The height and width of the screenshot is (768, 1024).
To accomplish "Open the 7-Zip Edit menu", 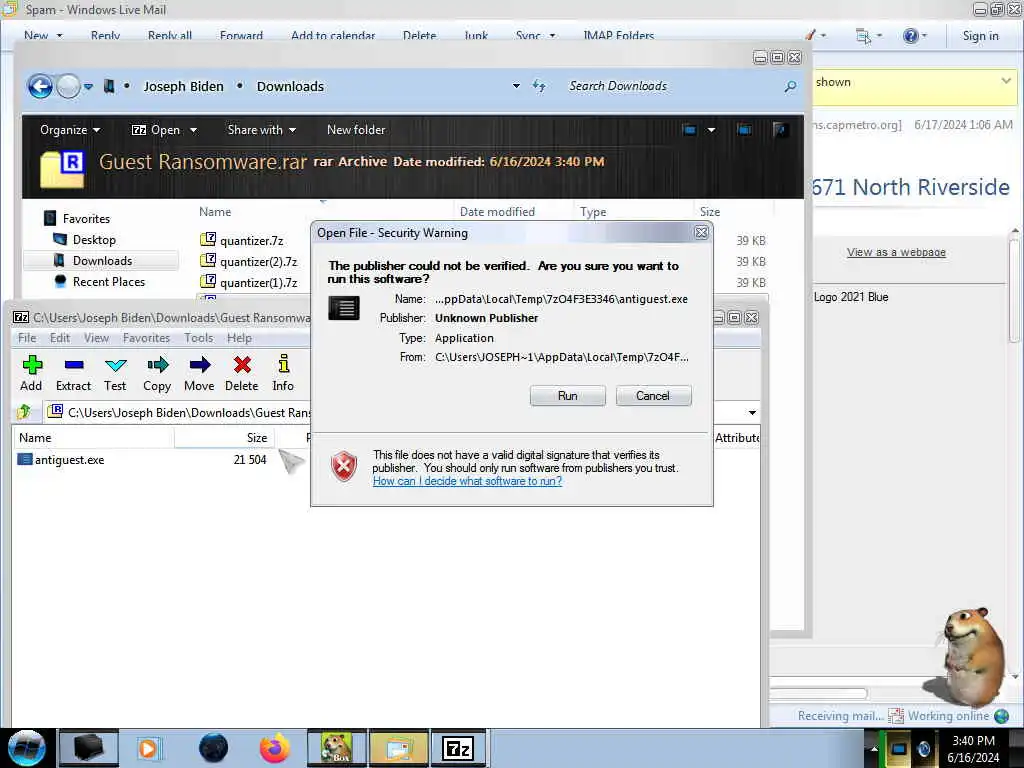I will (x=59, y=338).
